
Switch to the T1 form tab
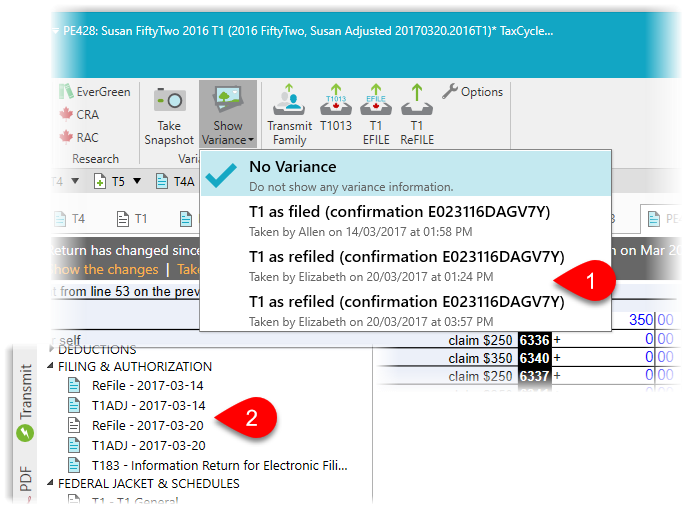(x=132, y=219)
